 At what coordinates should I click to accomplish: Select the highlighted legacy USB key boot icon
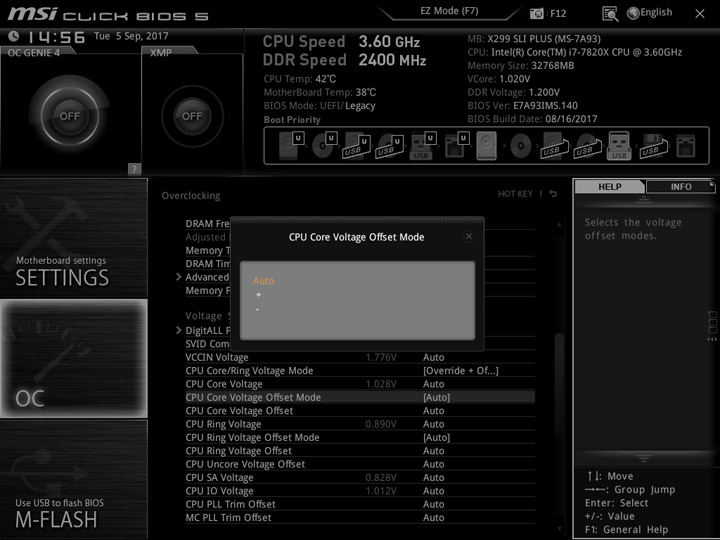(x=619, y=146)
